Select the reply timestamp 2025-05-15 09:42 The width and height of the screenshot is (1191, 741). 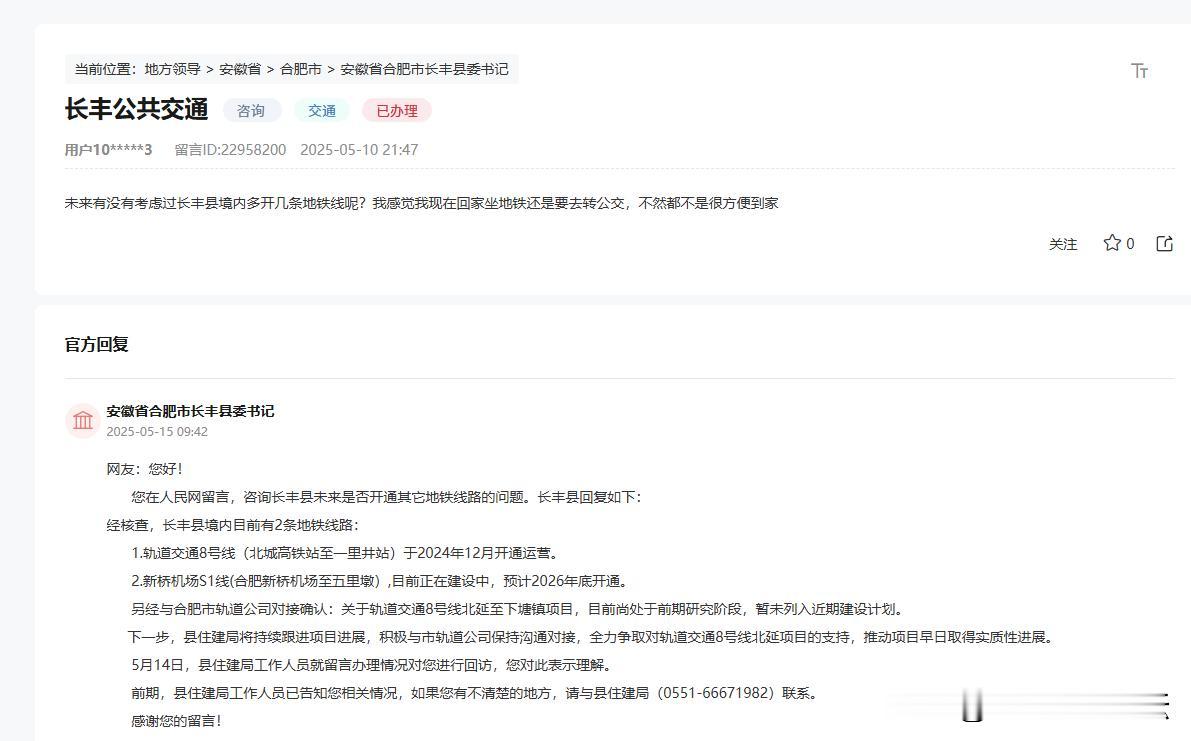[157, 431]
